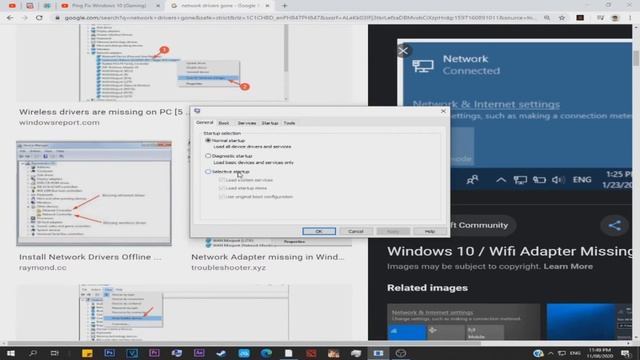Open Task View in taskbar

coord(54,353)
